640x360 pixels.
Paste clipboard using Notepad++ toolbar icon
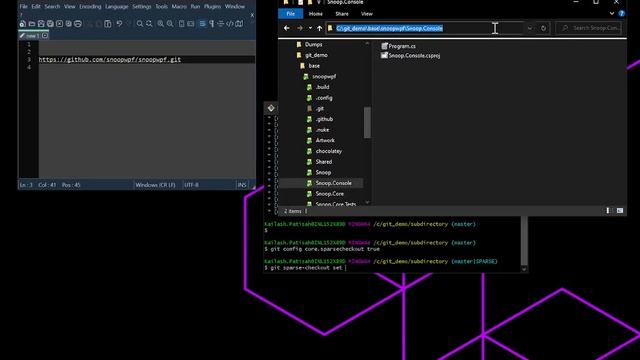(x=108, y=24)
